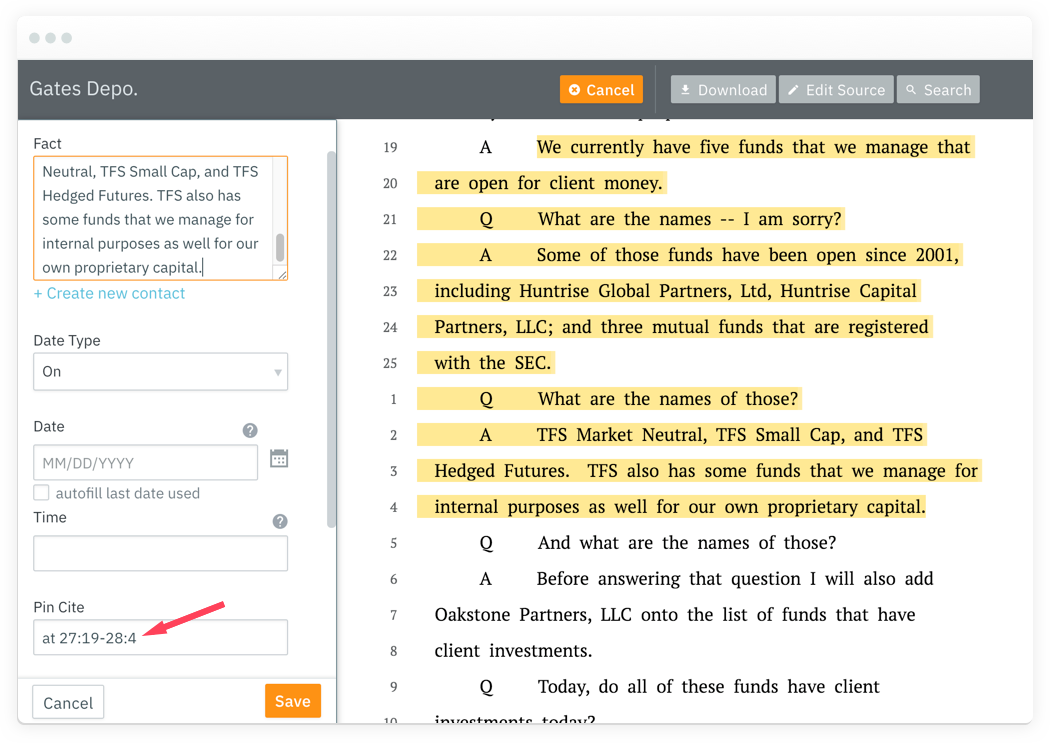Open Search in the transcript
The width and height of the screenshot is (1050, 743).
938,90
